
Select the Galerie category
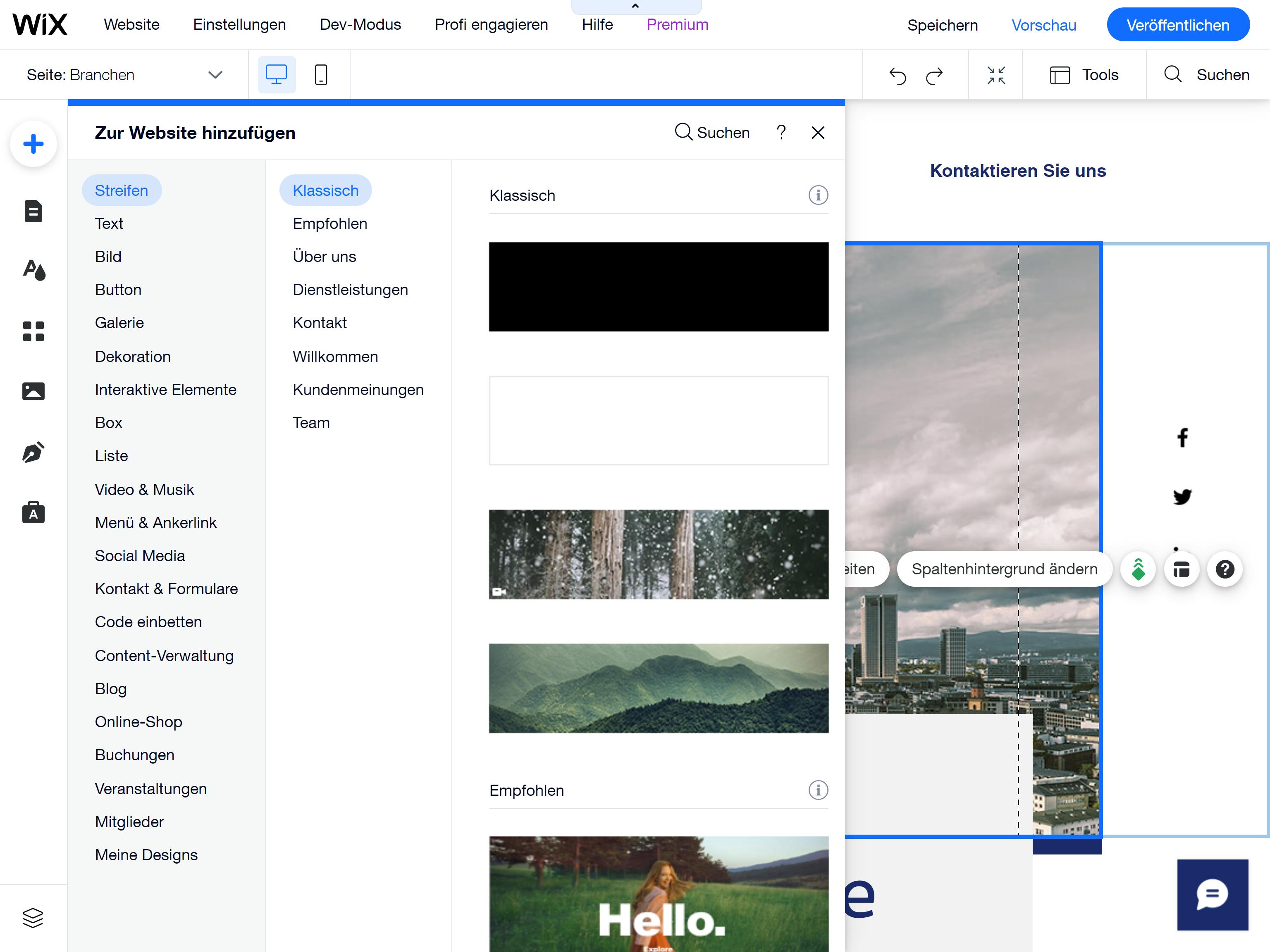pos(119,323)
